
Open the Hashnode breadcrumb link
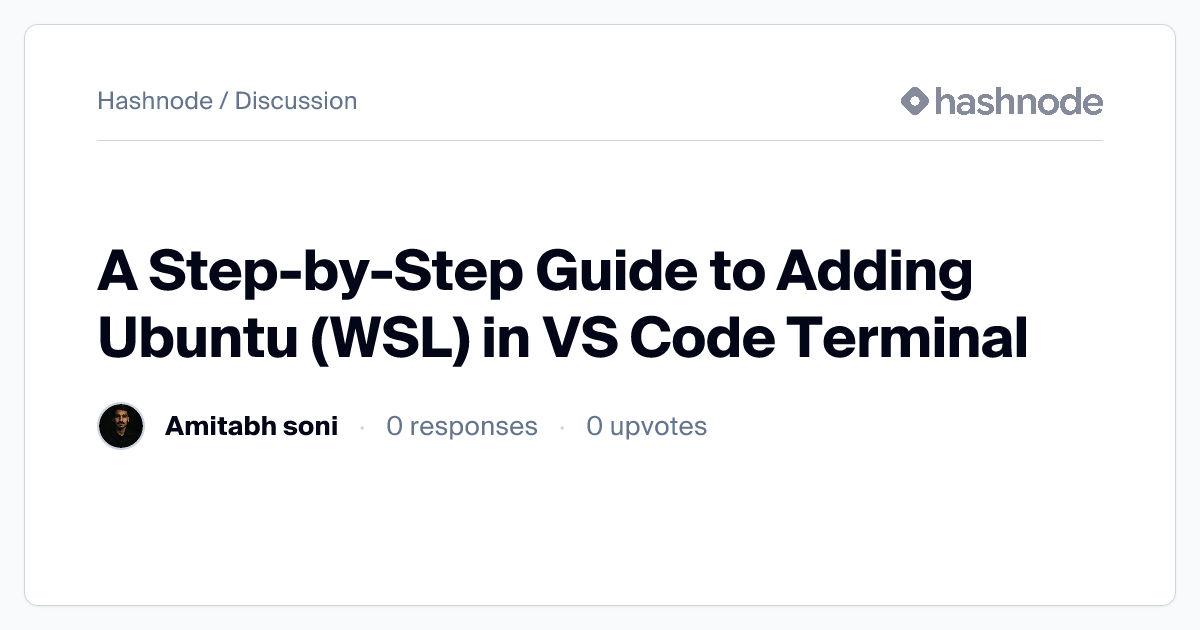point(155,101)
